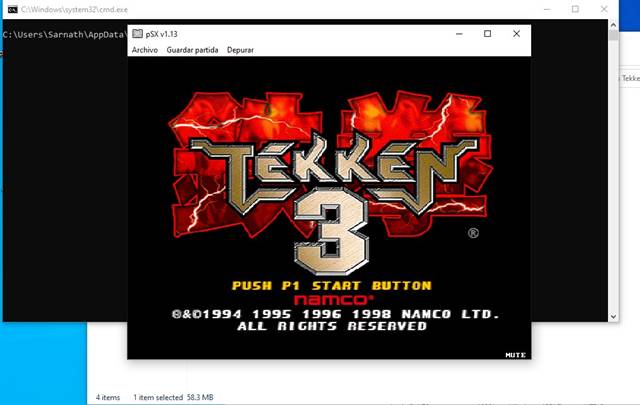Maximize the cmd.exe window
The image size is (640, 405).
pyautogui.click(x=575, y=9)
